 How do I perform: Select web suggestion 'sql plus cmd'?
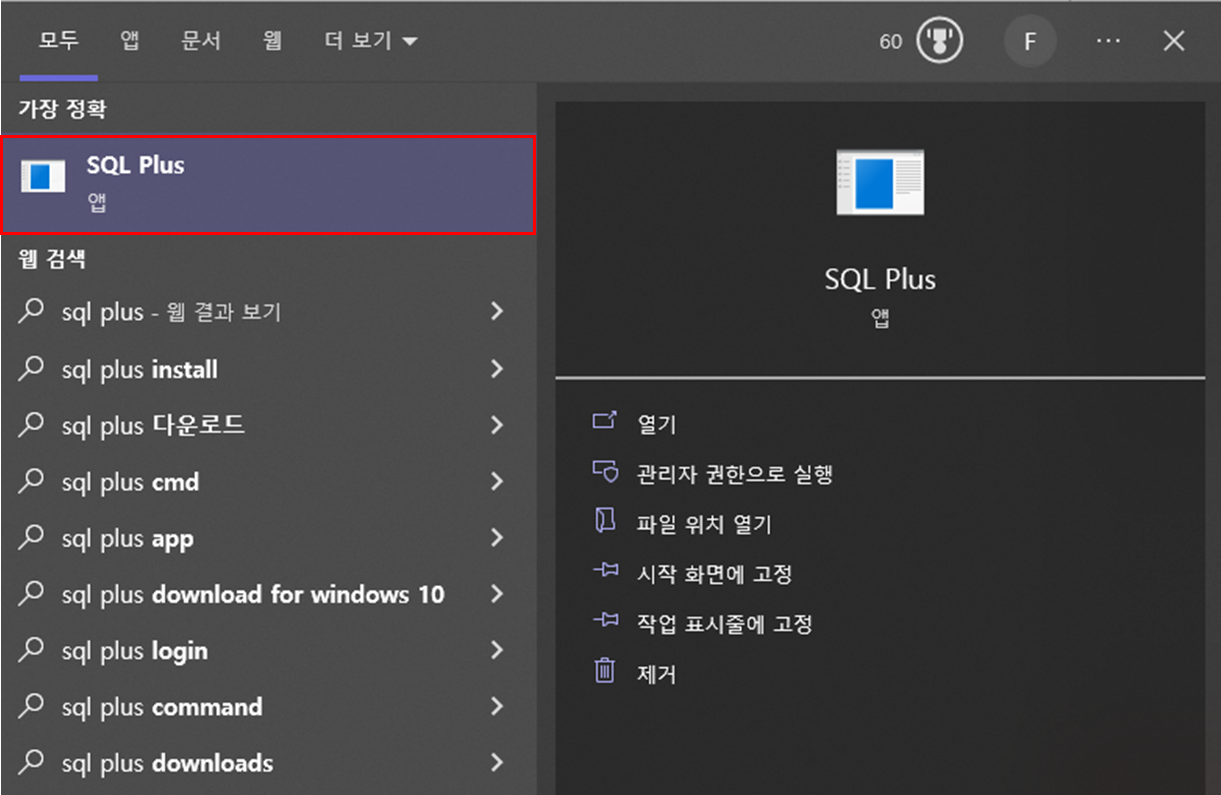[x=268, y=482]
